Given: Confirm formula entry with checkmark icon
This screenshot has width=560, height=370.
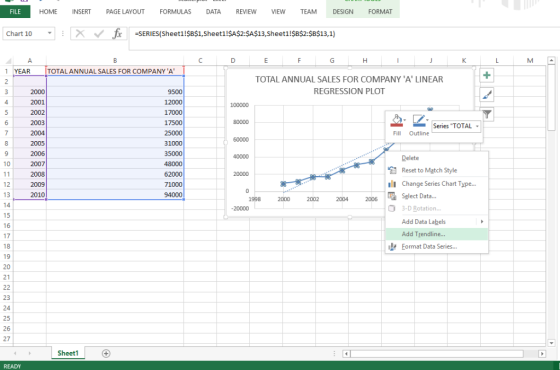Looking at the screenshot, I should [x=99, y=34].
